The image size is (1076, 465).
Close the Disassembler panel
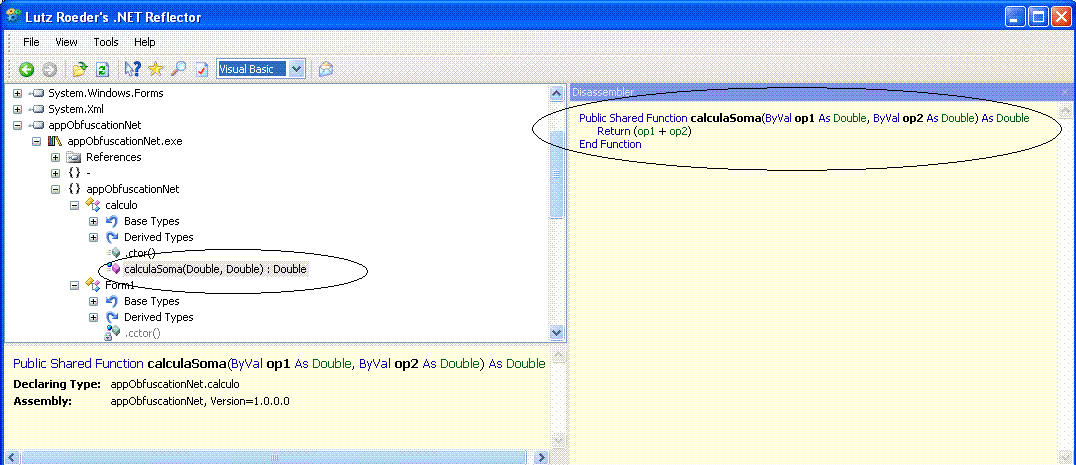pos(1064,92)
